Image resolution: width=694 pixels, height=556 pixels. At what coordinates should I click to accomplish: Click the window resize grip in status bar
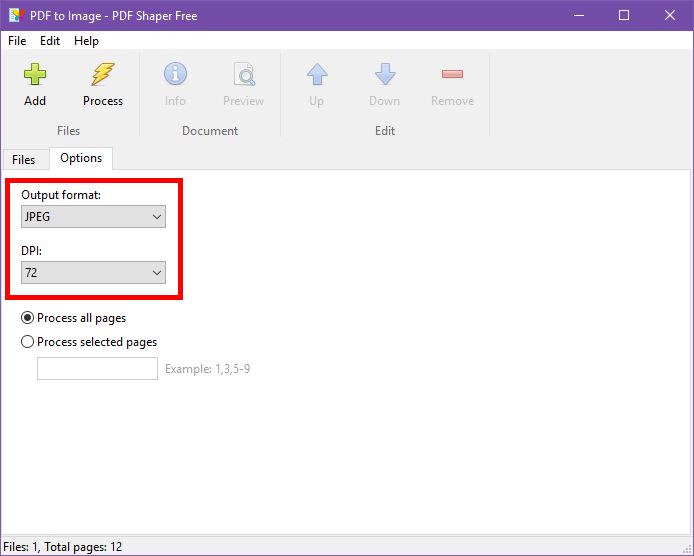[686, 549]
